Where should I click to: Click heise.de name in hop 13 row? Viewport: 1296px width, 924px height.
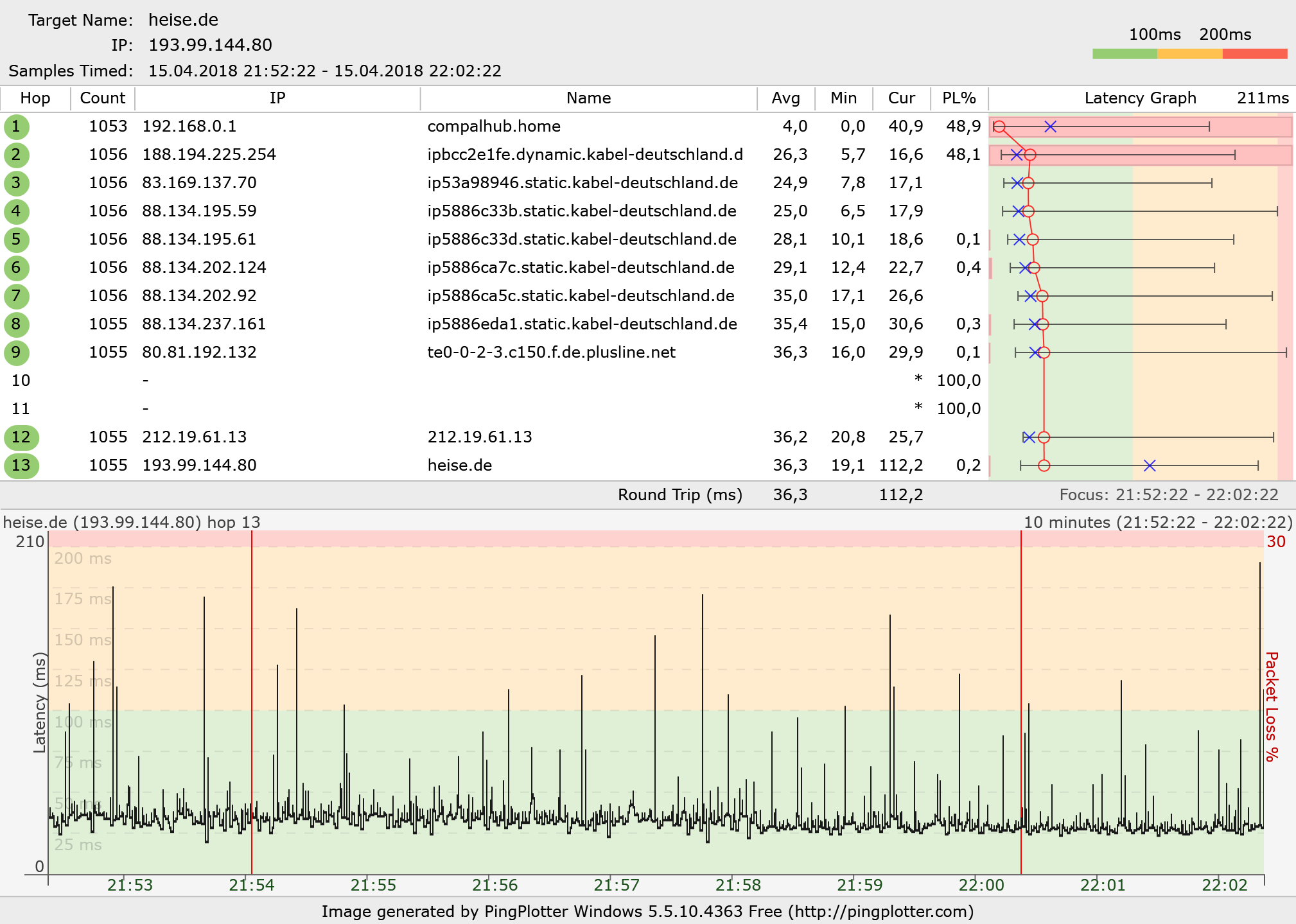[x=460, y=466]
